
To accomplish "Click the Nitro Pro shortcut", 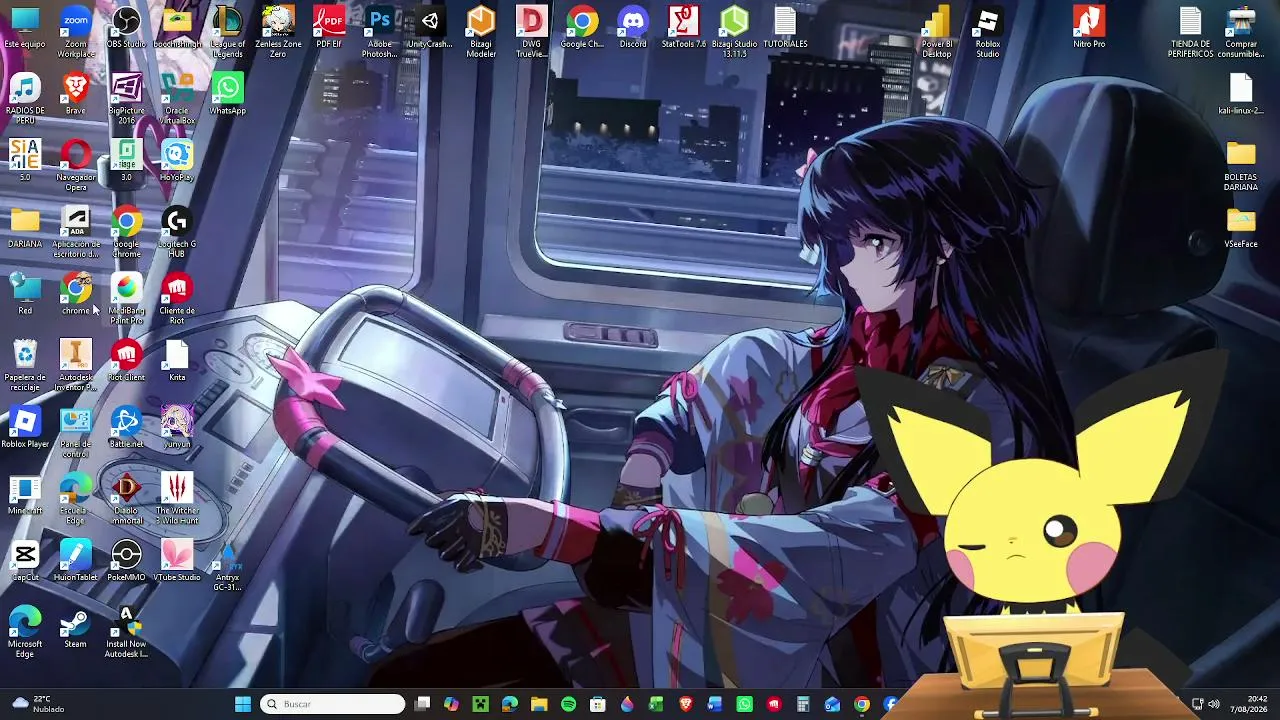I will (1089, 28).
